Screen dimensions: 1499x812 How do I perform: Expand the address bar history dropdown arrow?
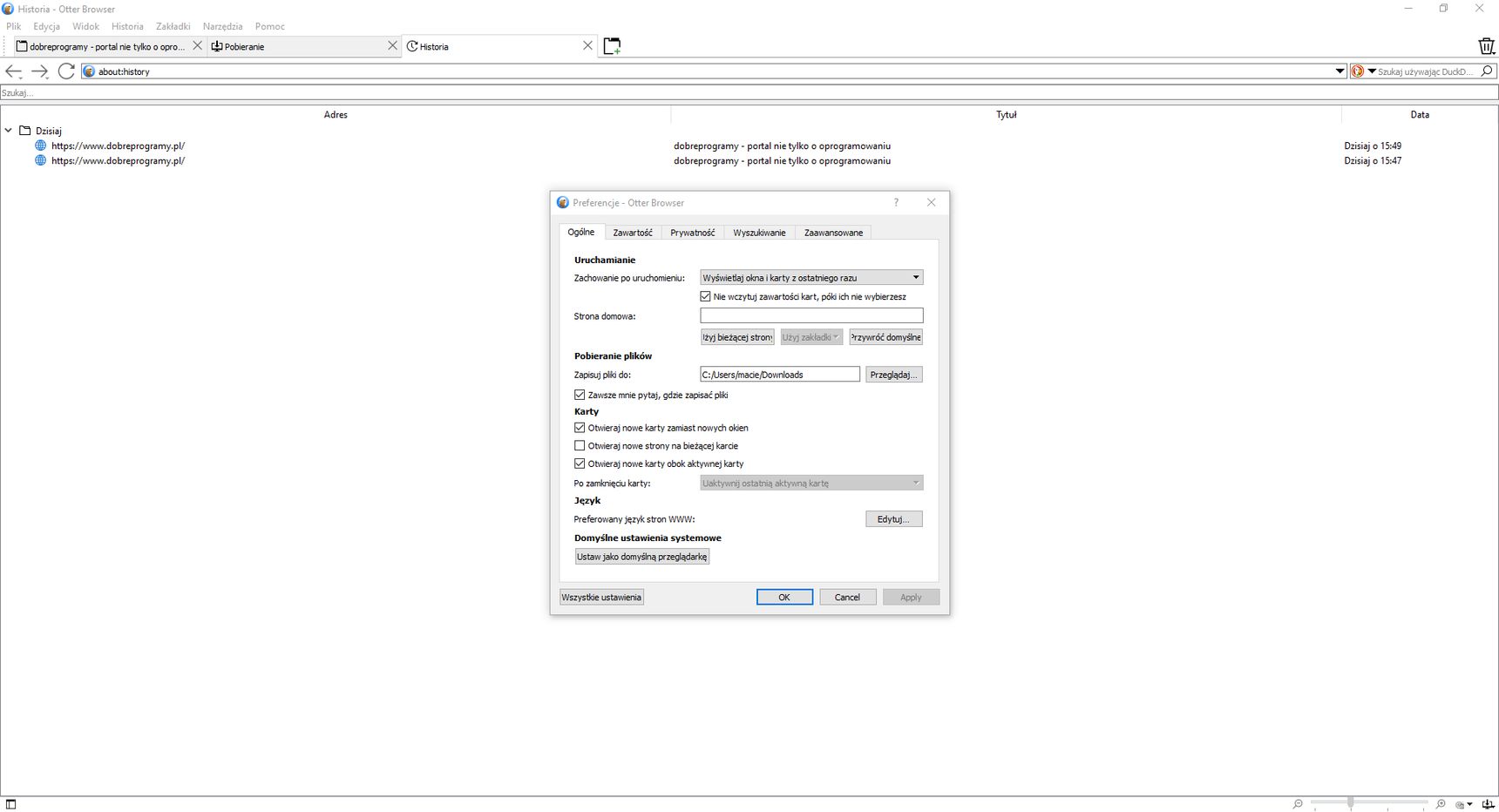pos(1340,71)
